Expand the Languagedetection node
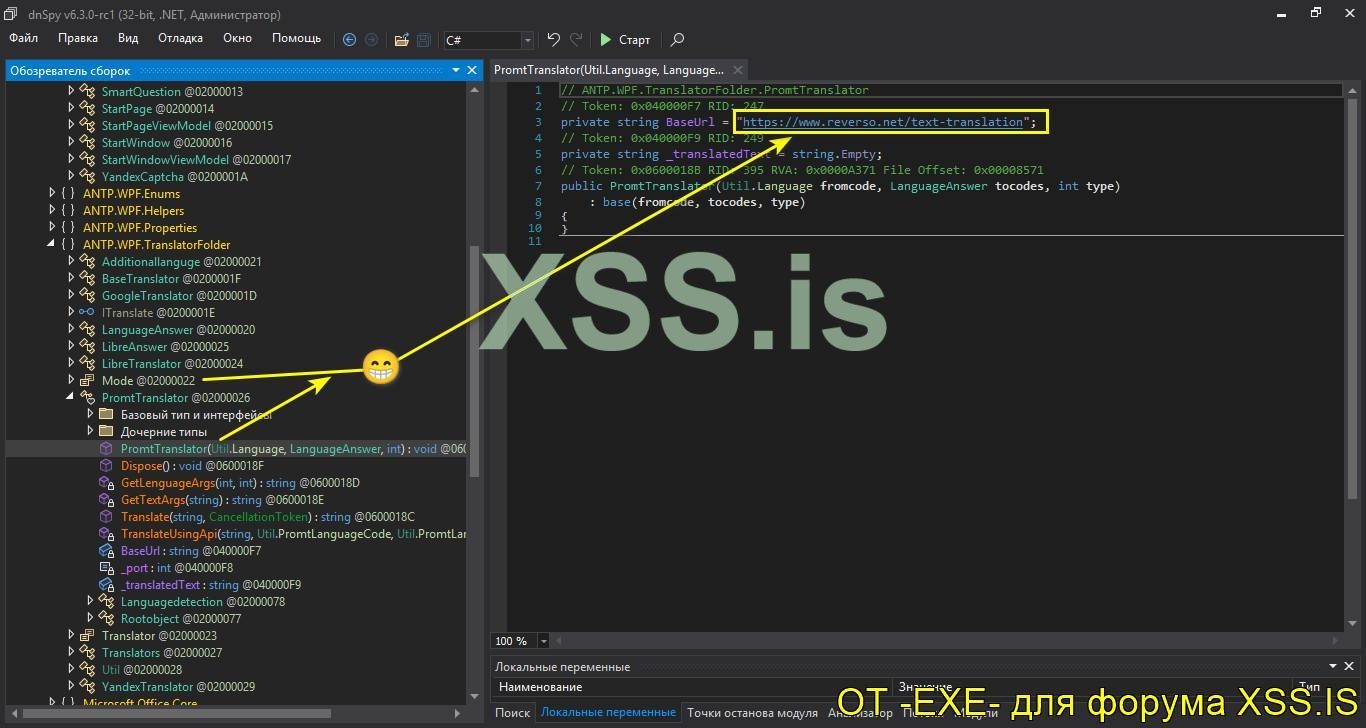The width and height of the screenshot is (1366, 728). [90, 602]
